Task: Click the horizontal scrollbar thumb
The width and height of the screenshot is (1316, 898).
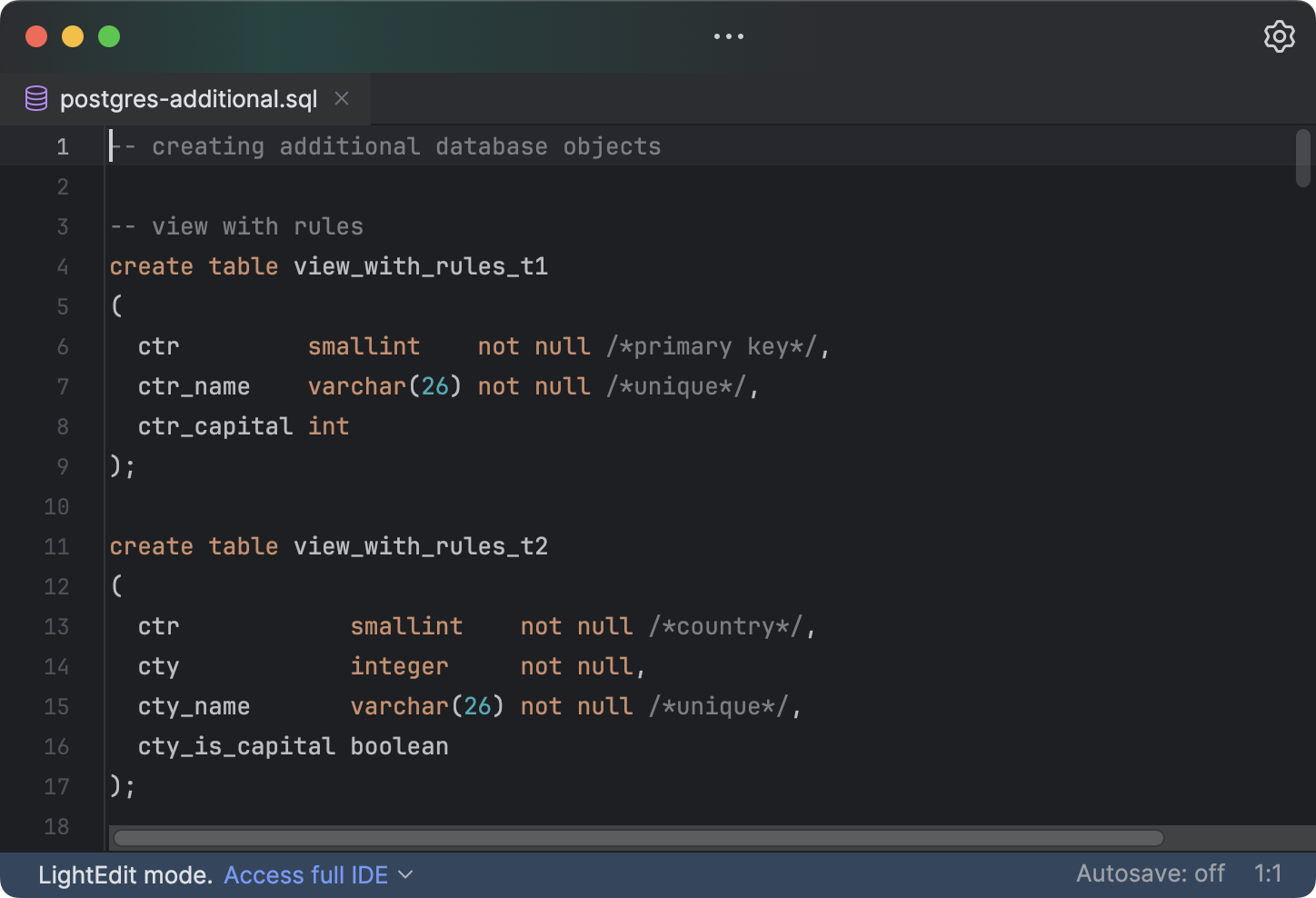Action: 639,838
